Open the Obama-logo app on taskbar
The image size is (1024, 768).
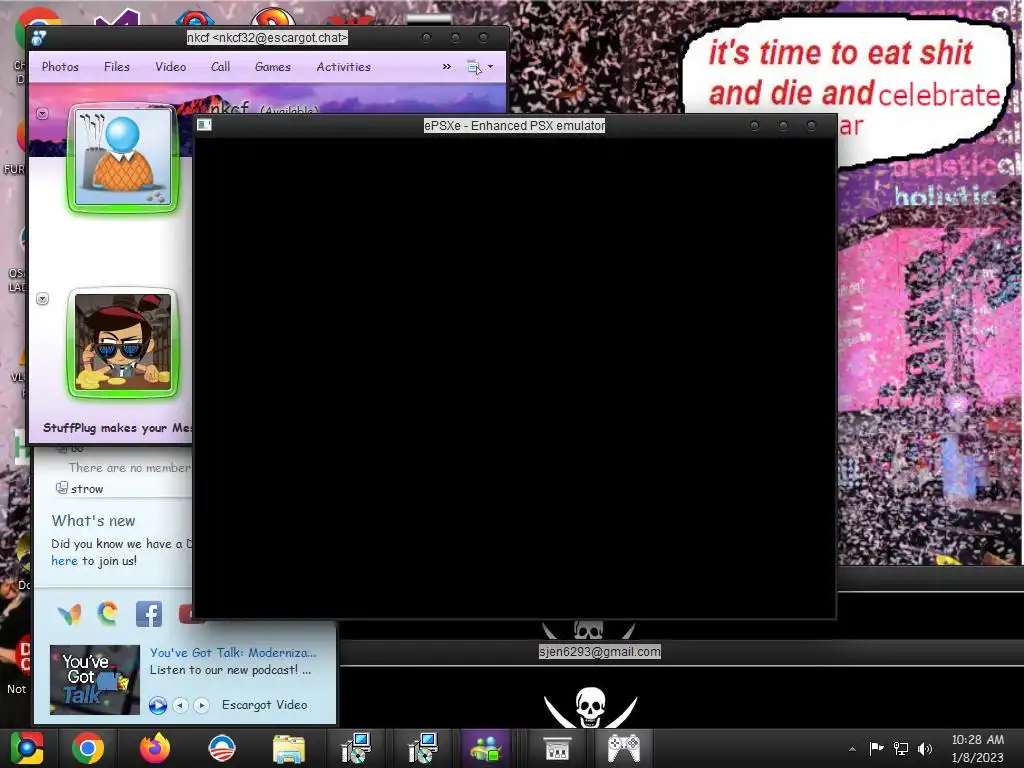[x=222, y=748]
